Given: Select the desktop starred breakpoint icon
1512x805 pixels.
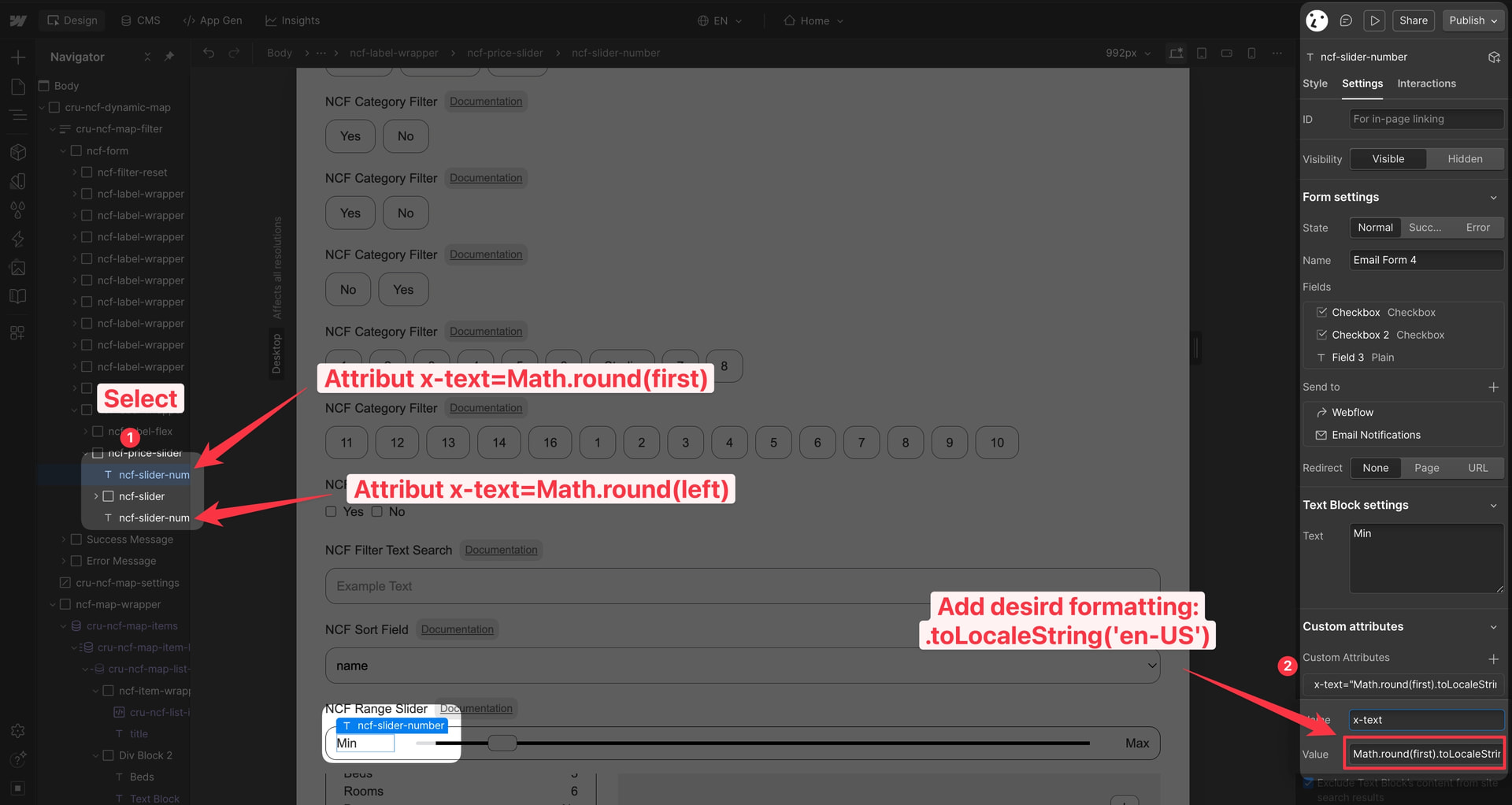Looking at the screenshot, I should click(x=1176, y=53).
